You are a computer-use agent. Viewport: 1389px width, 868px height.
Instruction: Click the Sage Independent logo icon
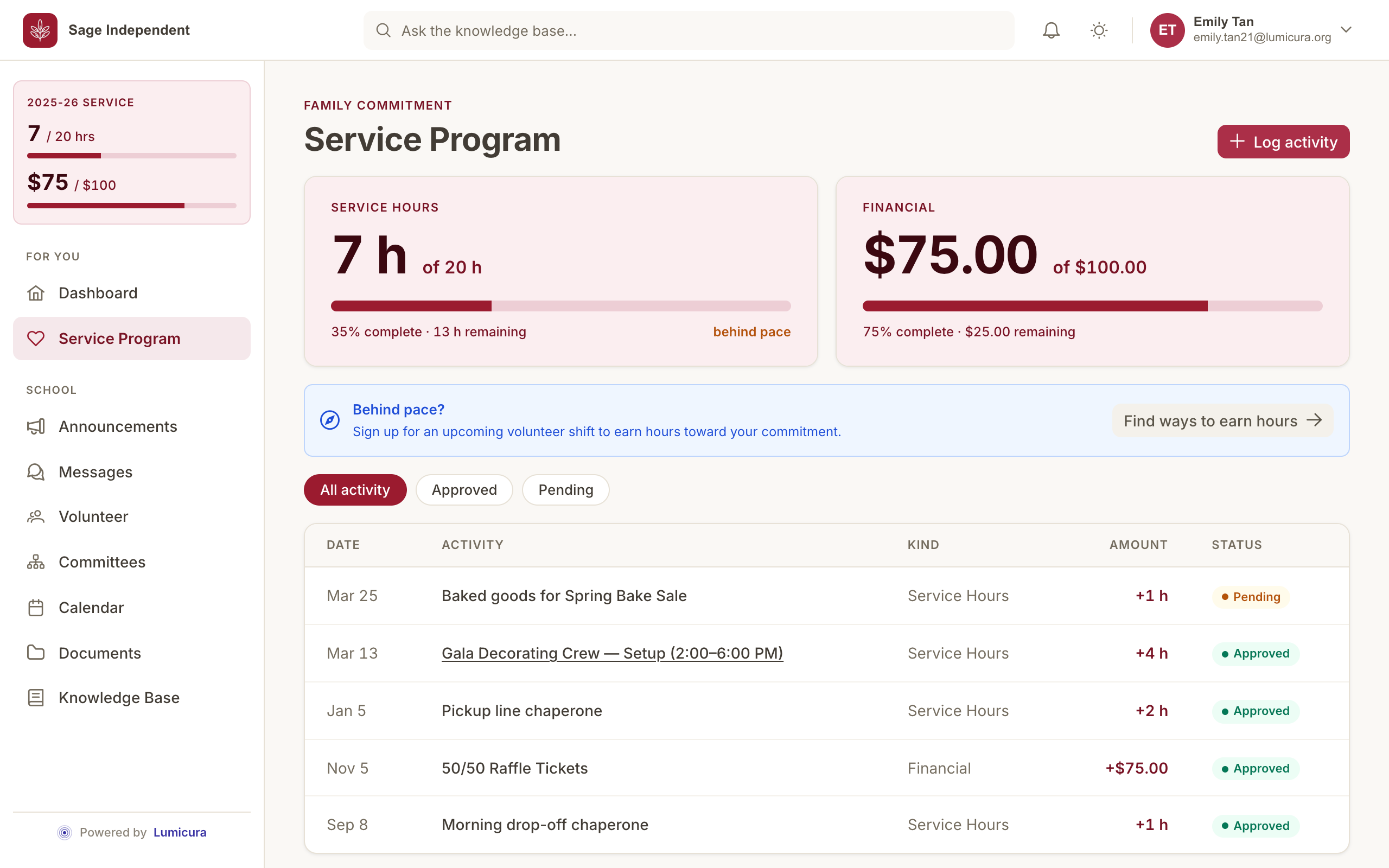coord(40,30)
